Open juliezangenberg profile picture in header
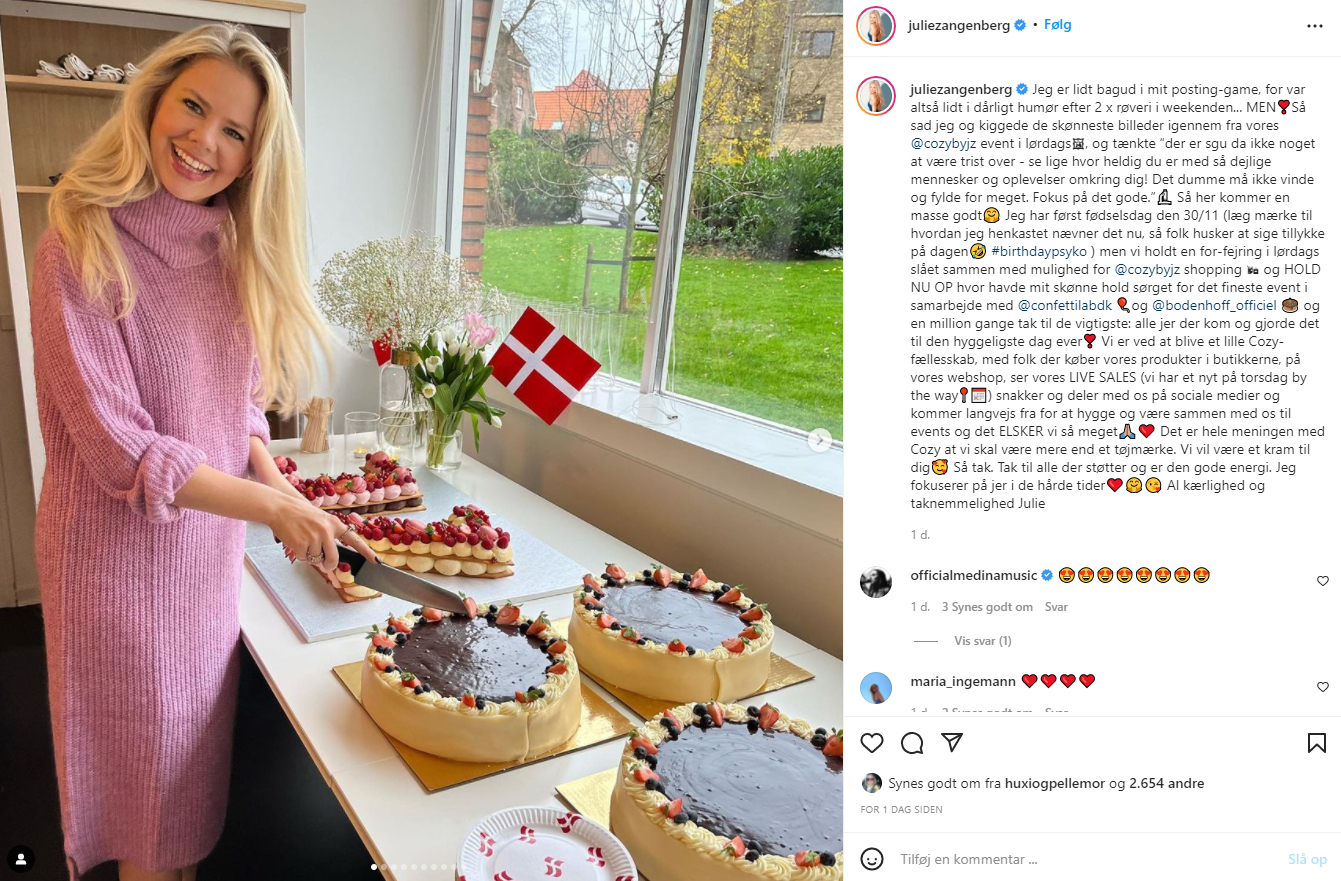This screenshot has width=1341, height=881. (876, 26)
